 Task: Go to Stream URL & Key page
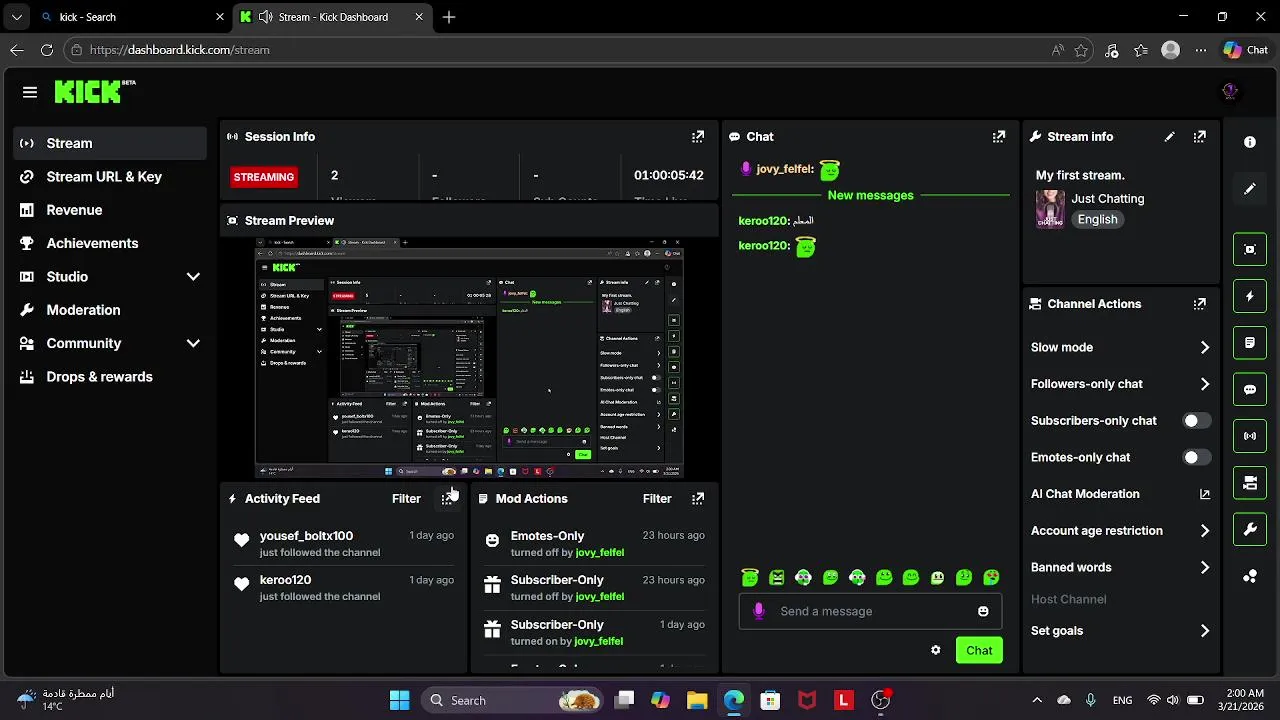coord(110,177)
